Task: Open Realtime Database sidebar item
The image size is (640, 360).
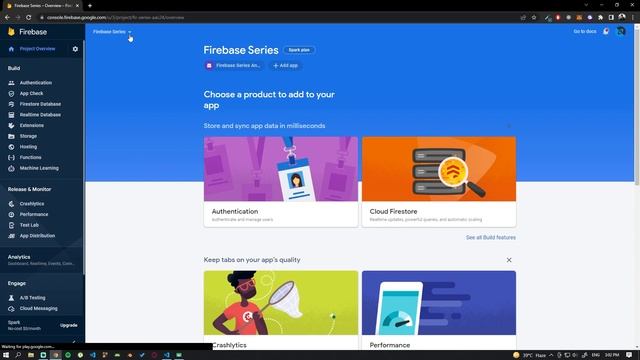Action: (40, 115)
